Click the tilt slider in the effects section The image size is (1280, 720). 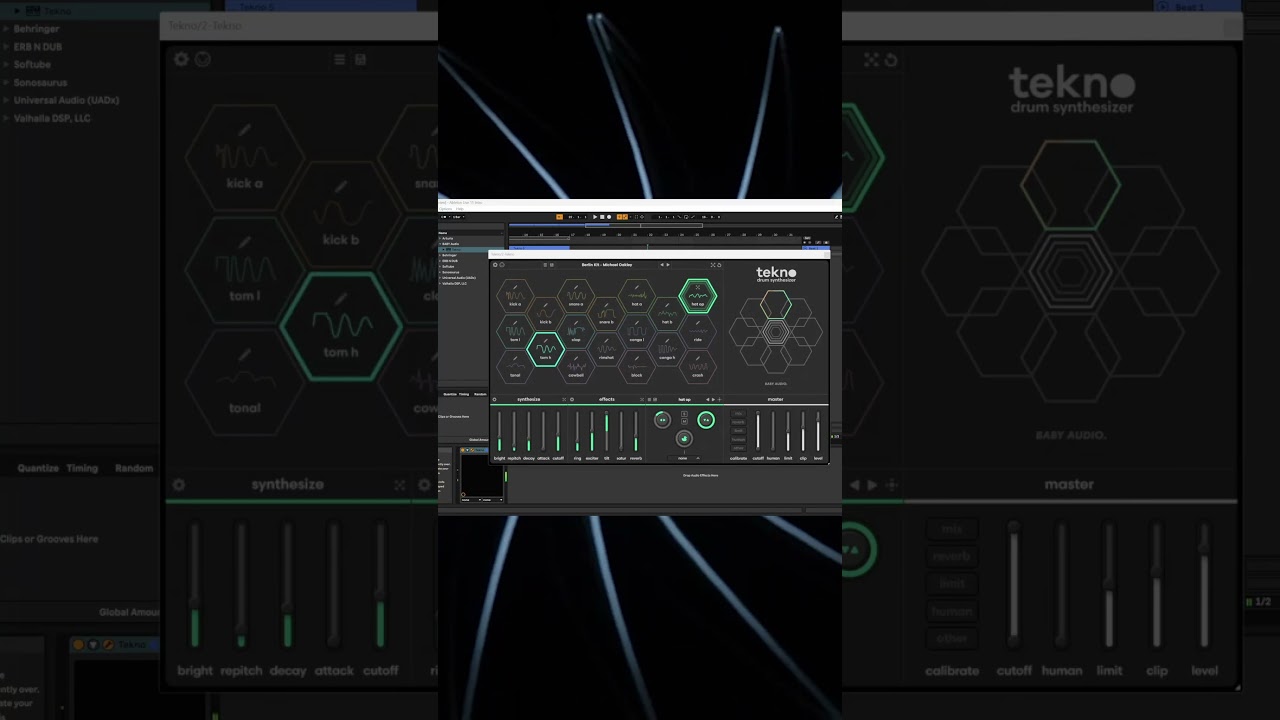[x=606, y=431]
